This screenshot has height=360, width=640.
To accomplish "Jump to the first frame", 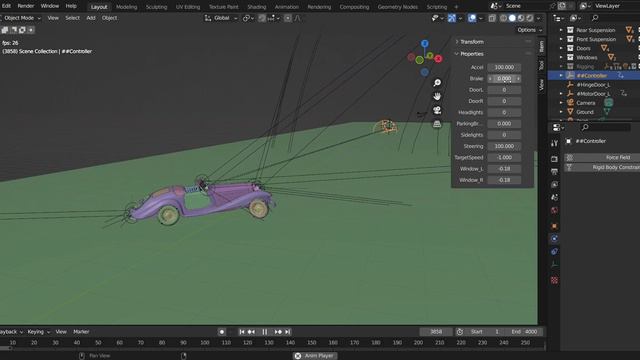I will tap(242, 332).
